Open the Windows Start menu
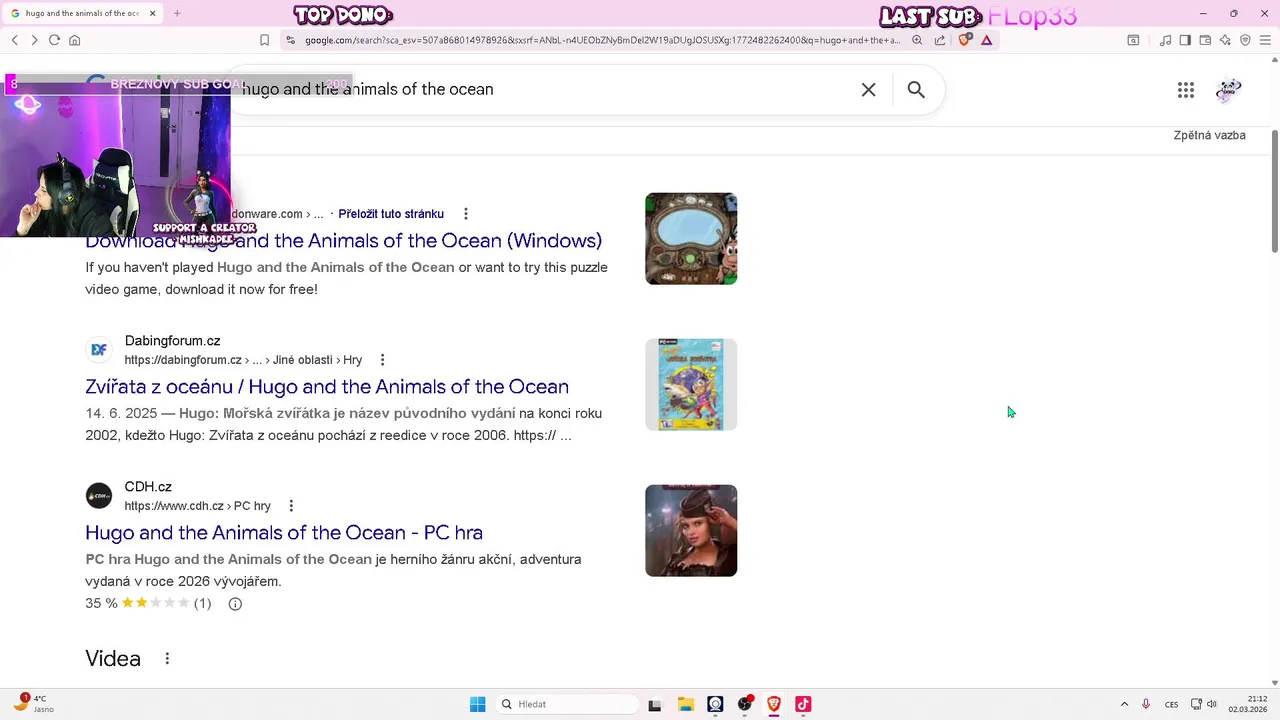This screenshot has width=1280, height=720. 478,704
